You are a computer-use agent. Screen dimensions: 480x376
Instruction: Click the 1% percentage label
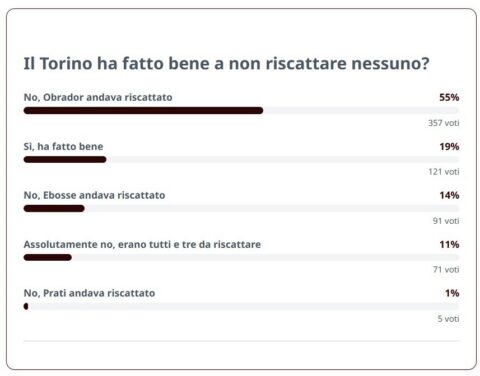click(452, 293)
